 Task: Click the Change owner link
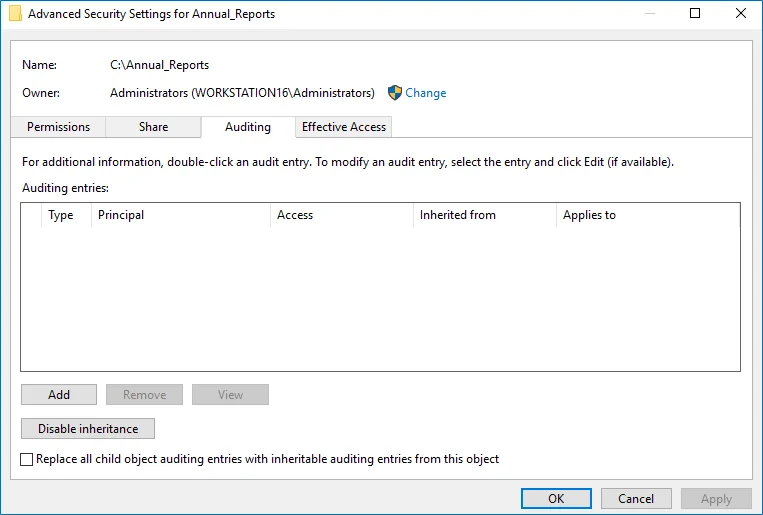pos(426,92)
